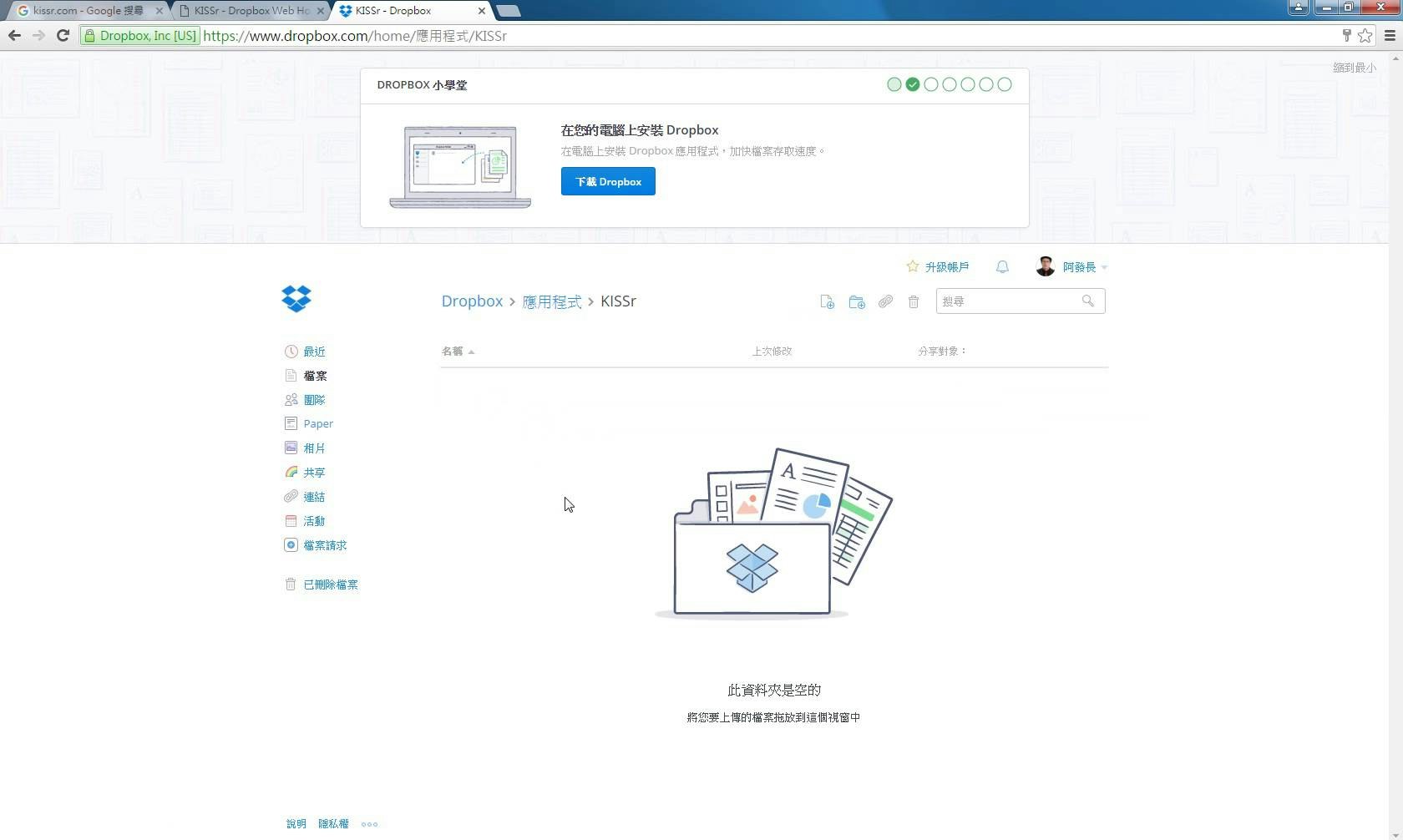Click the delete trash toolbar icon
1403x840 pixels.
[914, 301]
